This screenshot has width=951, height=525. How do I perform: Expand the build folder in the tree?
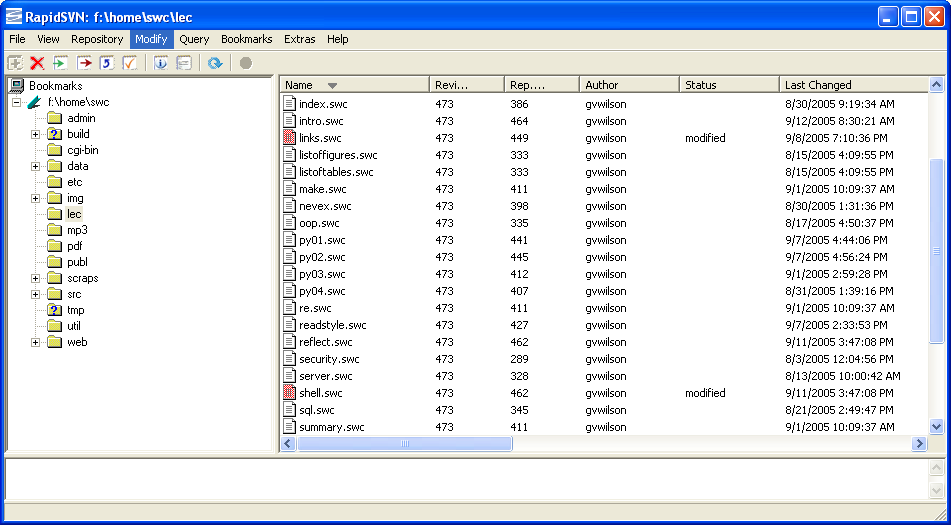click(x=36, y=134)
